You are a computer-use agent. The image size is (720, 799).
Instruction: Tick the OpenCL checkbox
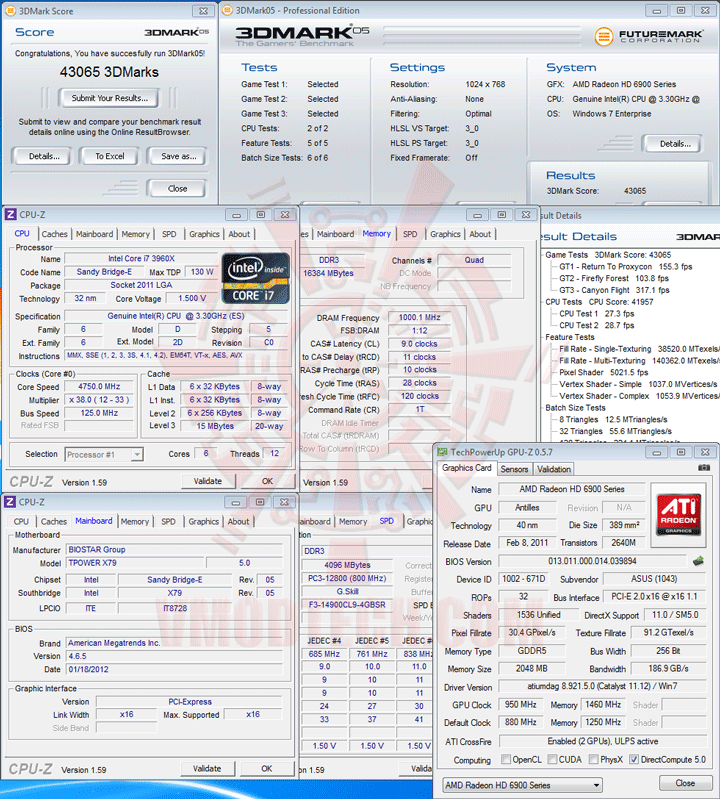(505, 759)
